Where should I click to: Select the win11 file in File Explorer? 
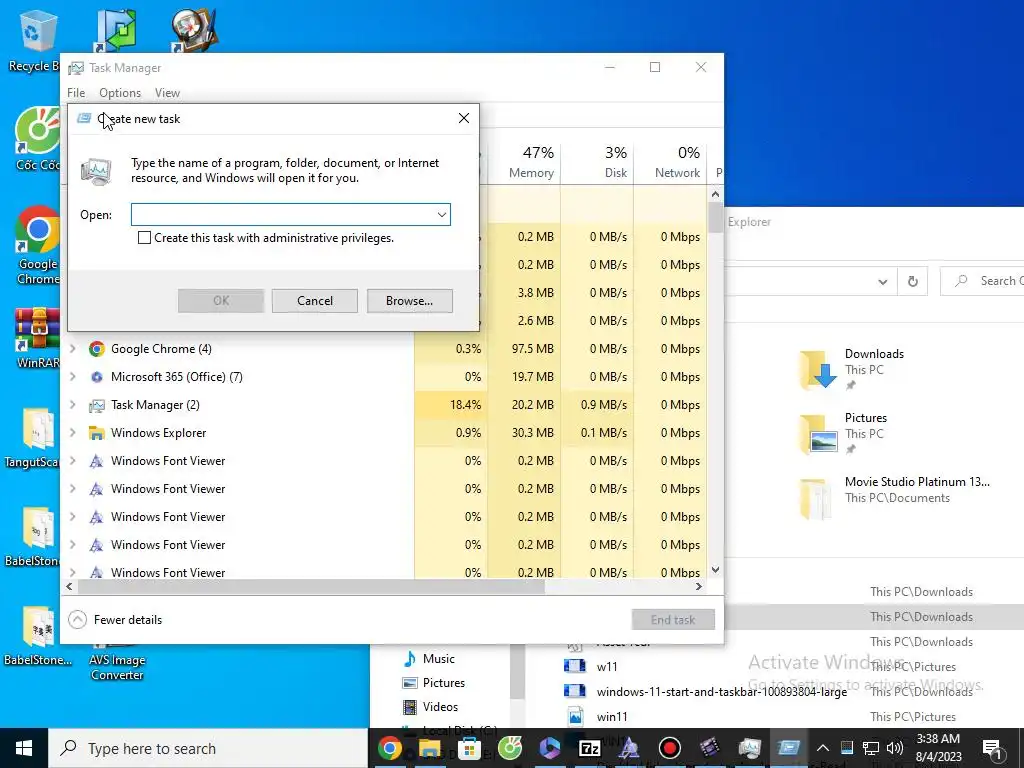click(x=612, y=716)
